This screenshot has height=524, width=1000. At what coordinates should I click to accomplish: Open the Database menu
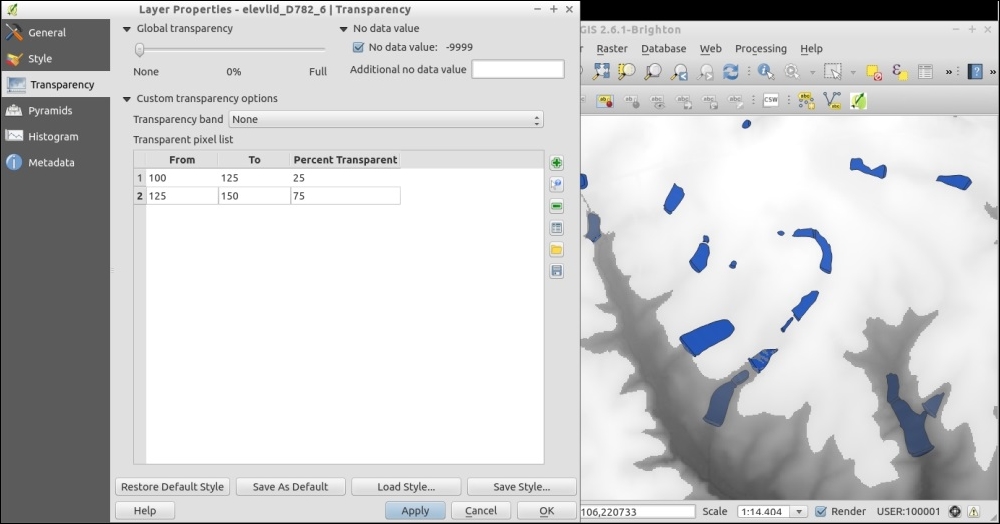point(663,48)
